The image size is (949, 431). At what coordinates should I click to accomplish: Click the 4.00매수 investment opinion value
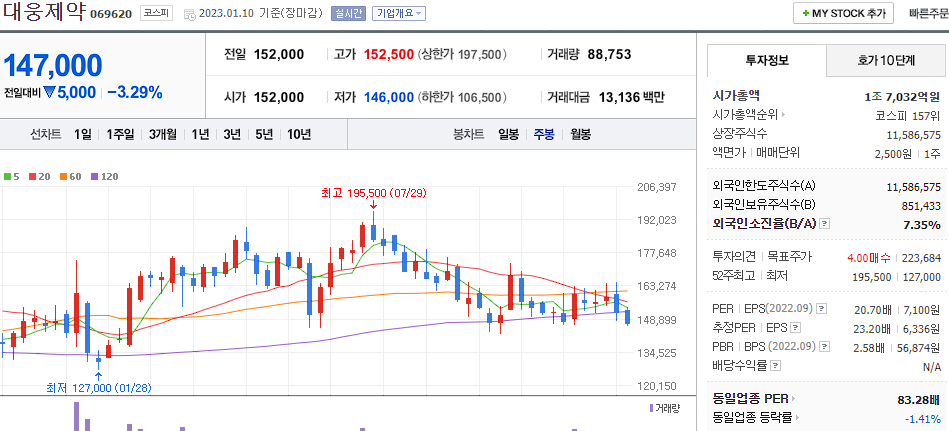coord(867,257)
